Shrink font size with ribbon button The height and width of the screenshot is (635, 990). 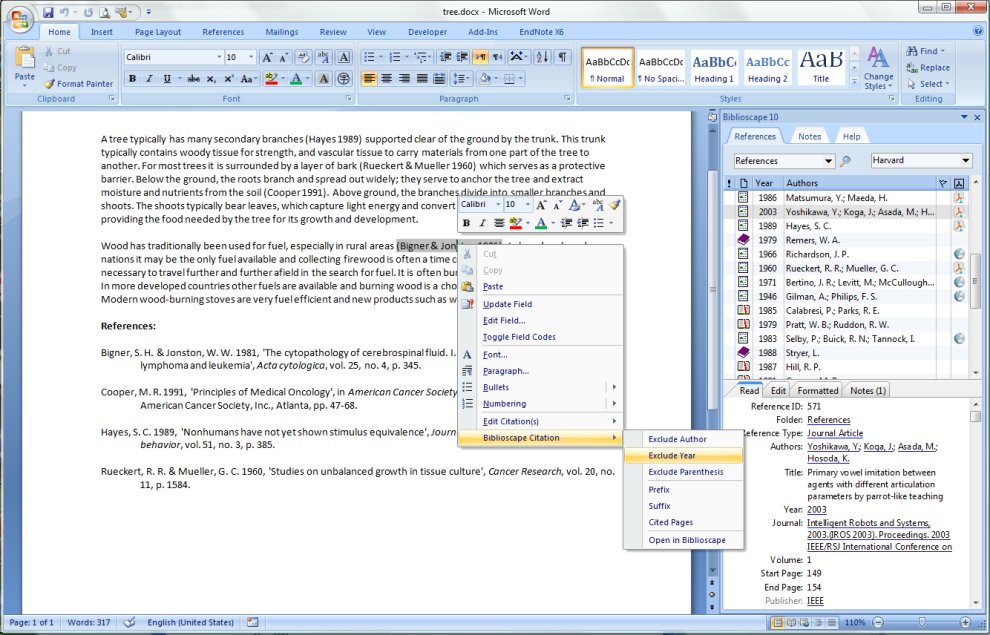(283, 57)
